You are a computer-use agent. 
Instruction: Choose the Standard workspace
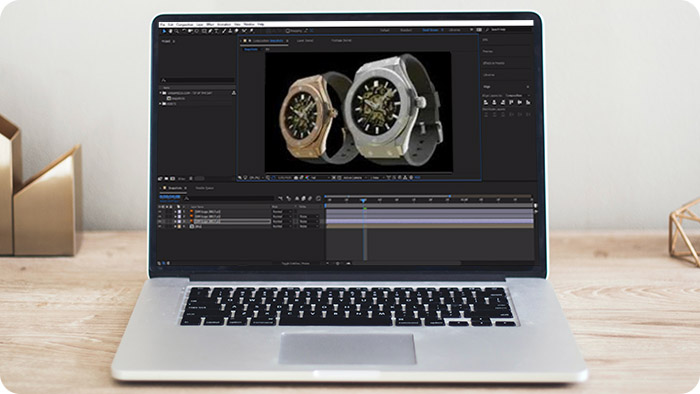click(406, 30)
